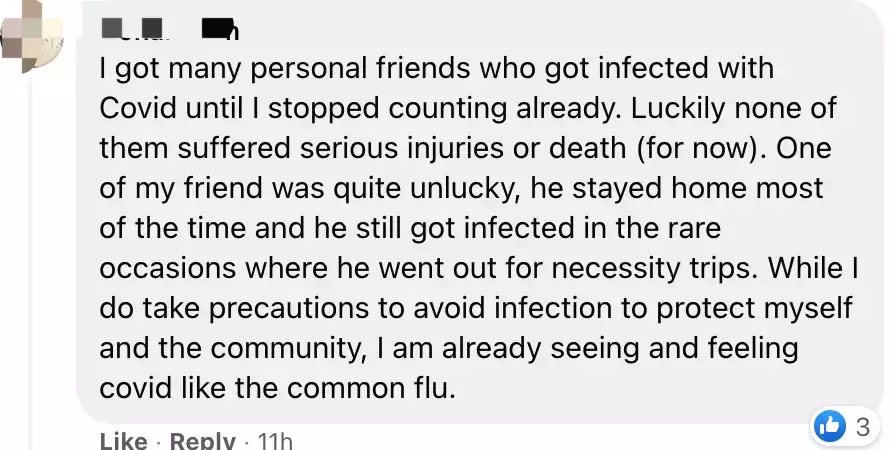
Task: Click the blue thumbs-up reaction icon
Action: click(x=831, y=427)
